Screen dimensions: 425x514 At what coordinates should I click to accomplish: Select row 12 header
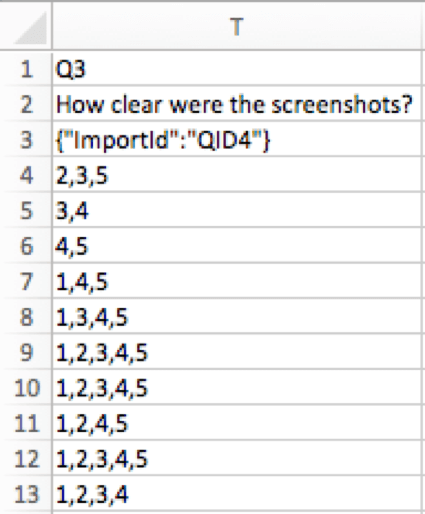(26, 459)
